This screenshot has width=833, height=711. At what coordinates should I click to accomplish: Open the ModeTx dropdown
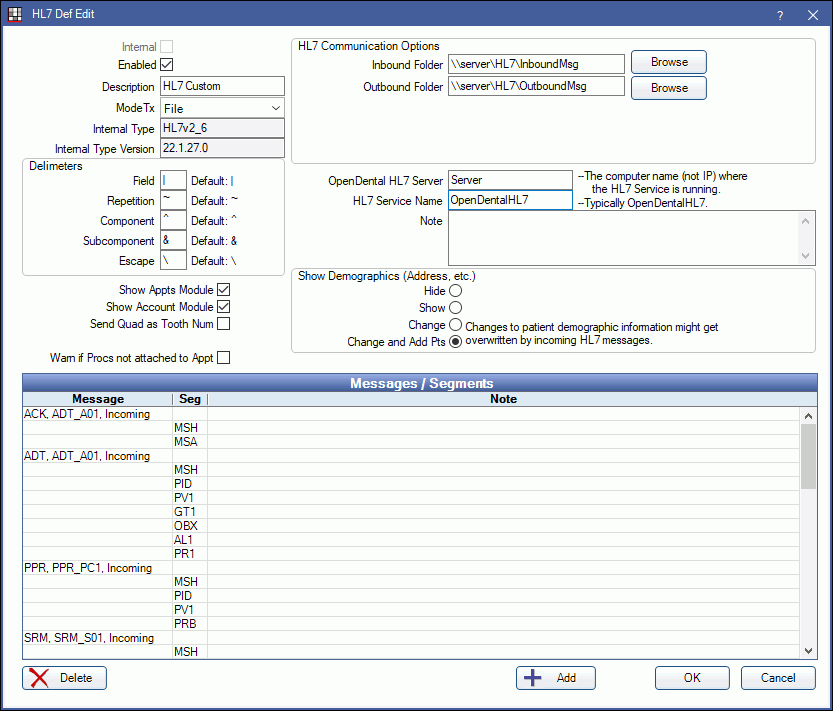coord(223,108)
